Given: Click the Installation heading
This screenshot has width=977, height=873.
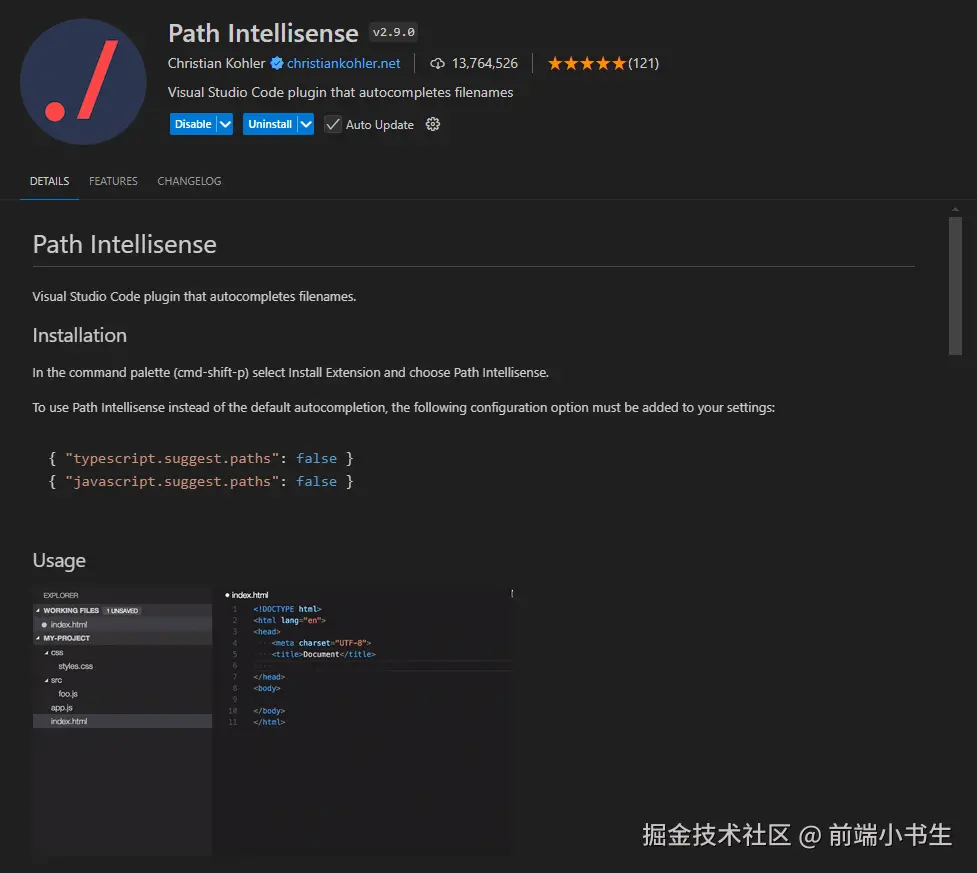Looking at the screenshot, I should click(80, 335).
